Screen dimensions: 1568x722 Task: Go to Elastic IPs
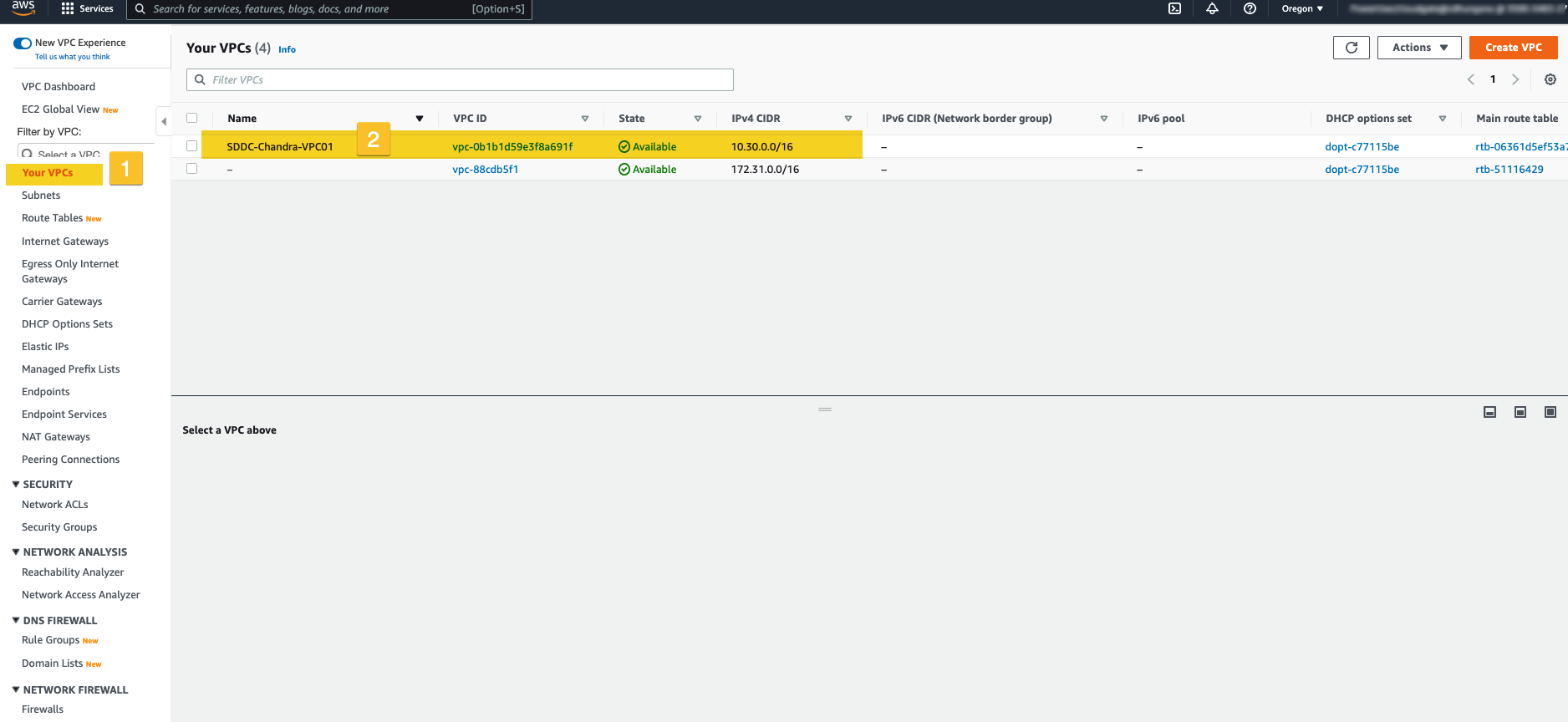45,347
